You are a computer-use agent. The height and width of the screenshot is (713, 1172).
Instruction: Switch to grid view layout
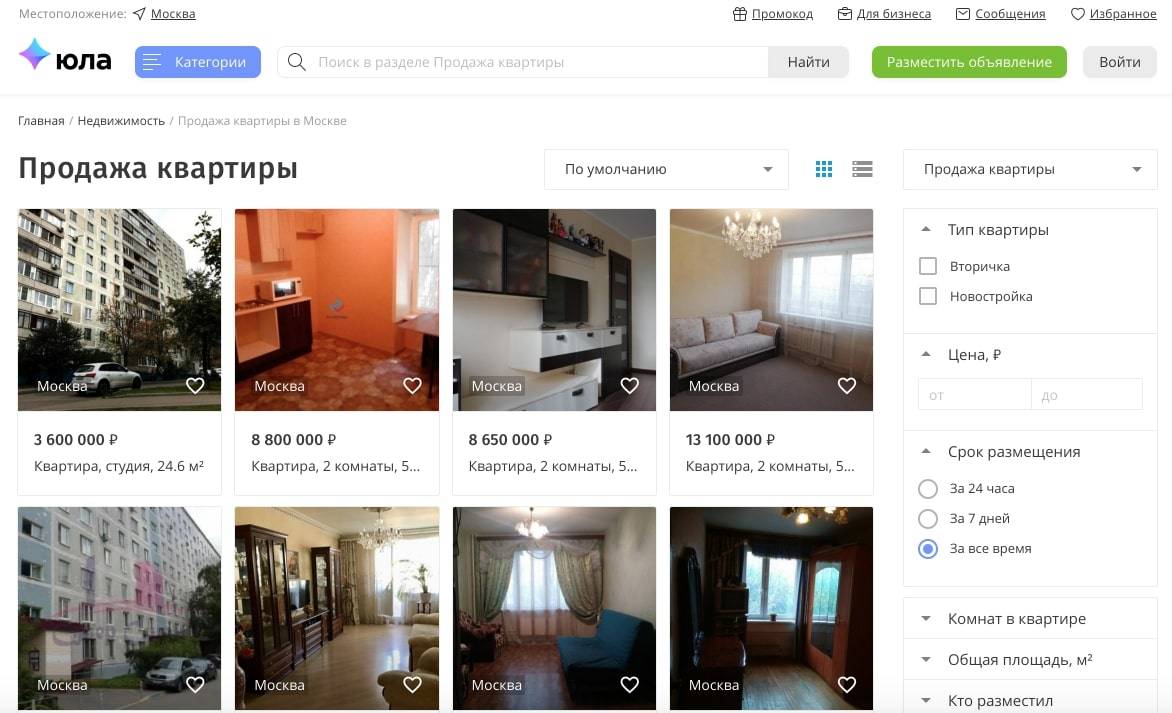824,169
